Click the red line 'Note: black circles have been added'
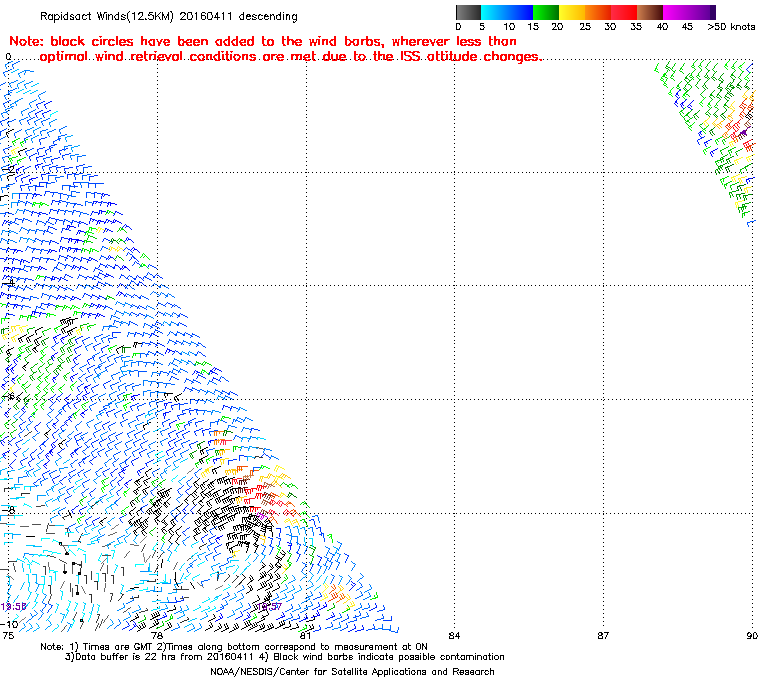The height and width of the screenshot is (688, 760). coord(263,41)
